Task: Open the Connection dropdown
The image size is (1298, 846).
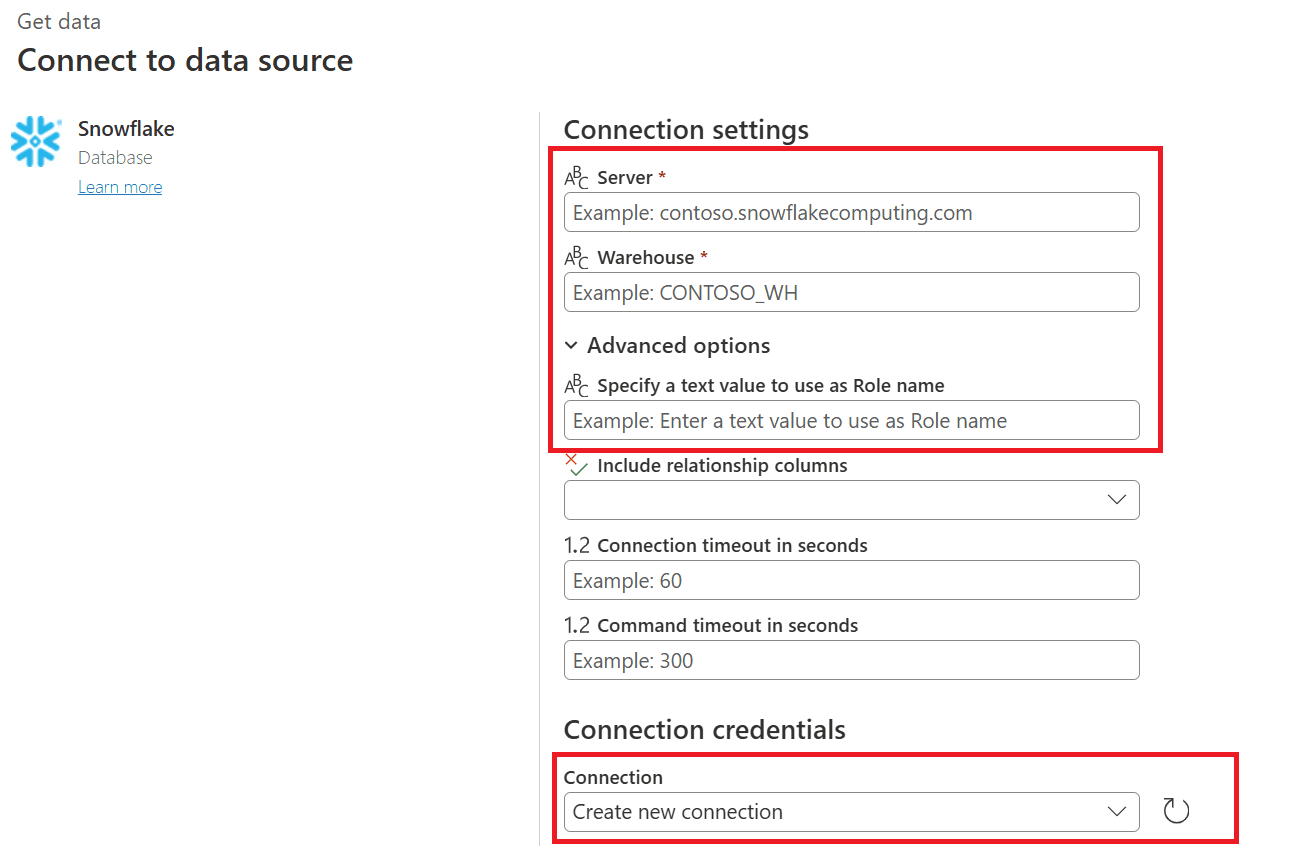Action: (x=851, y=812)
